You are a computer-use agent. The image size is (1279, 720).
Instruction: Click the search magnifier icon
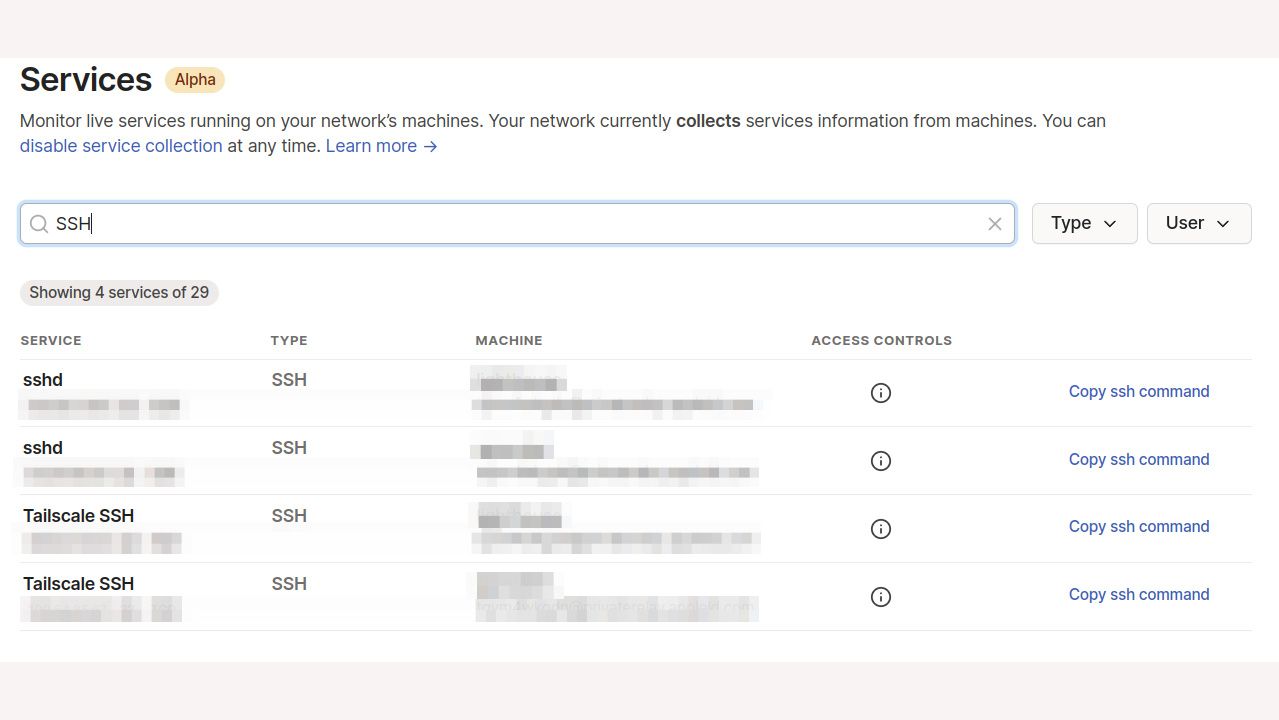click(x=39, y=224)
